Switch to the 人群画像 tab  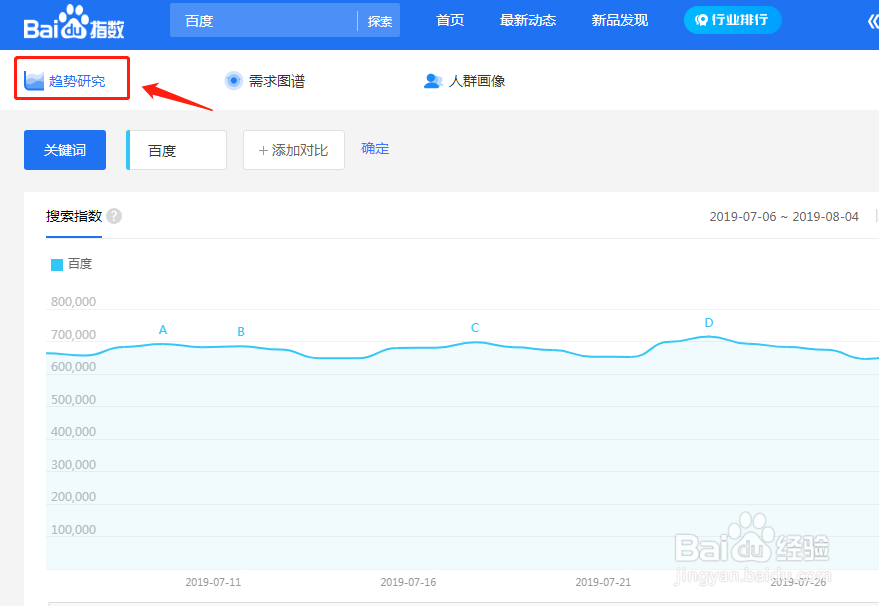point(465,81)
